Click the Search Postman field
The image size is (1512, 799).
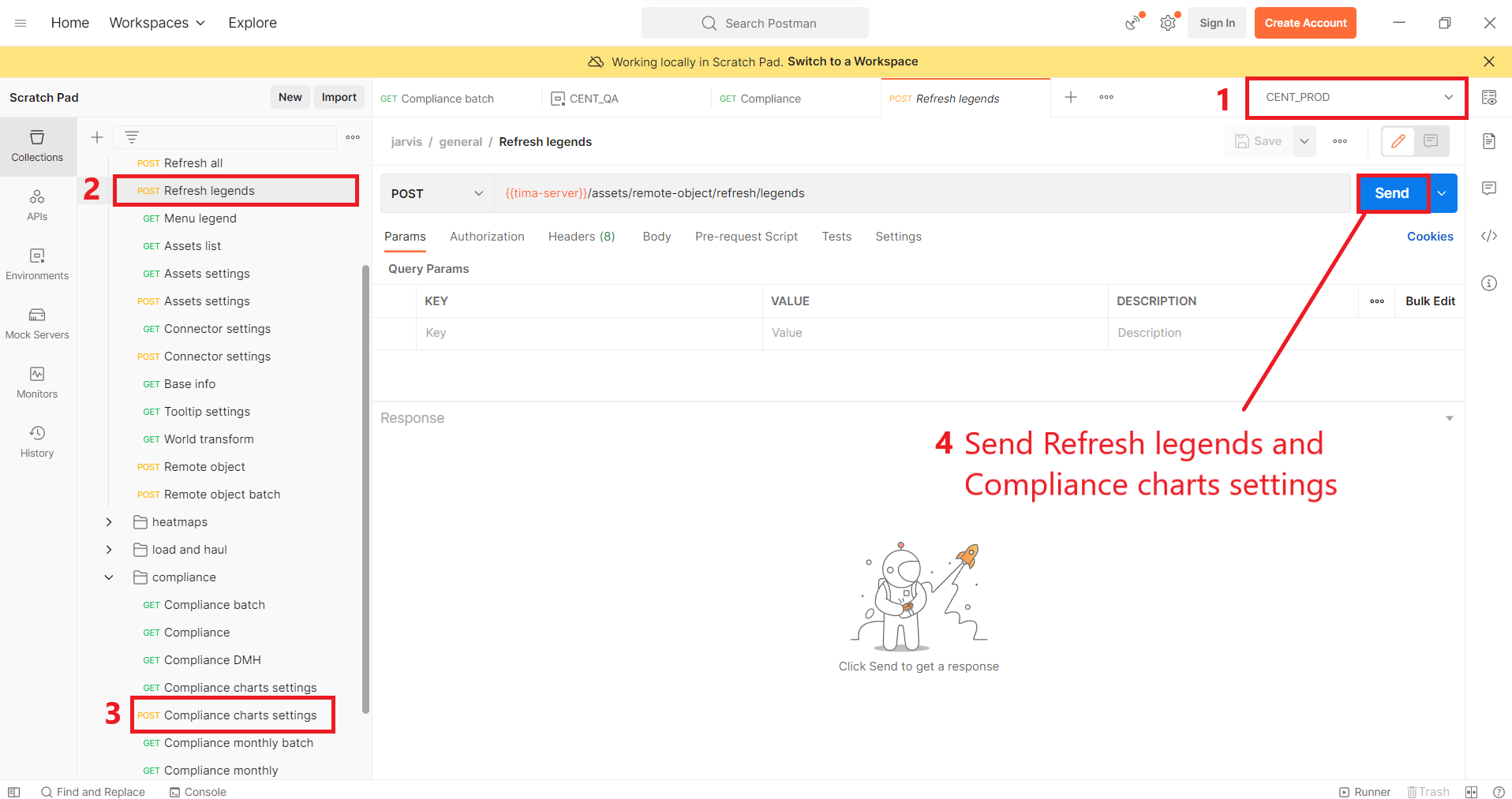click(x=755, y=23)
